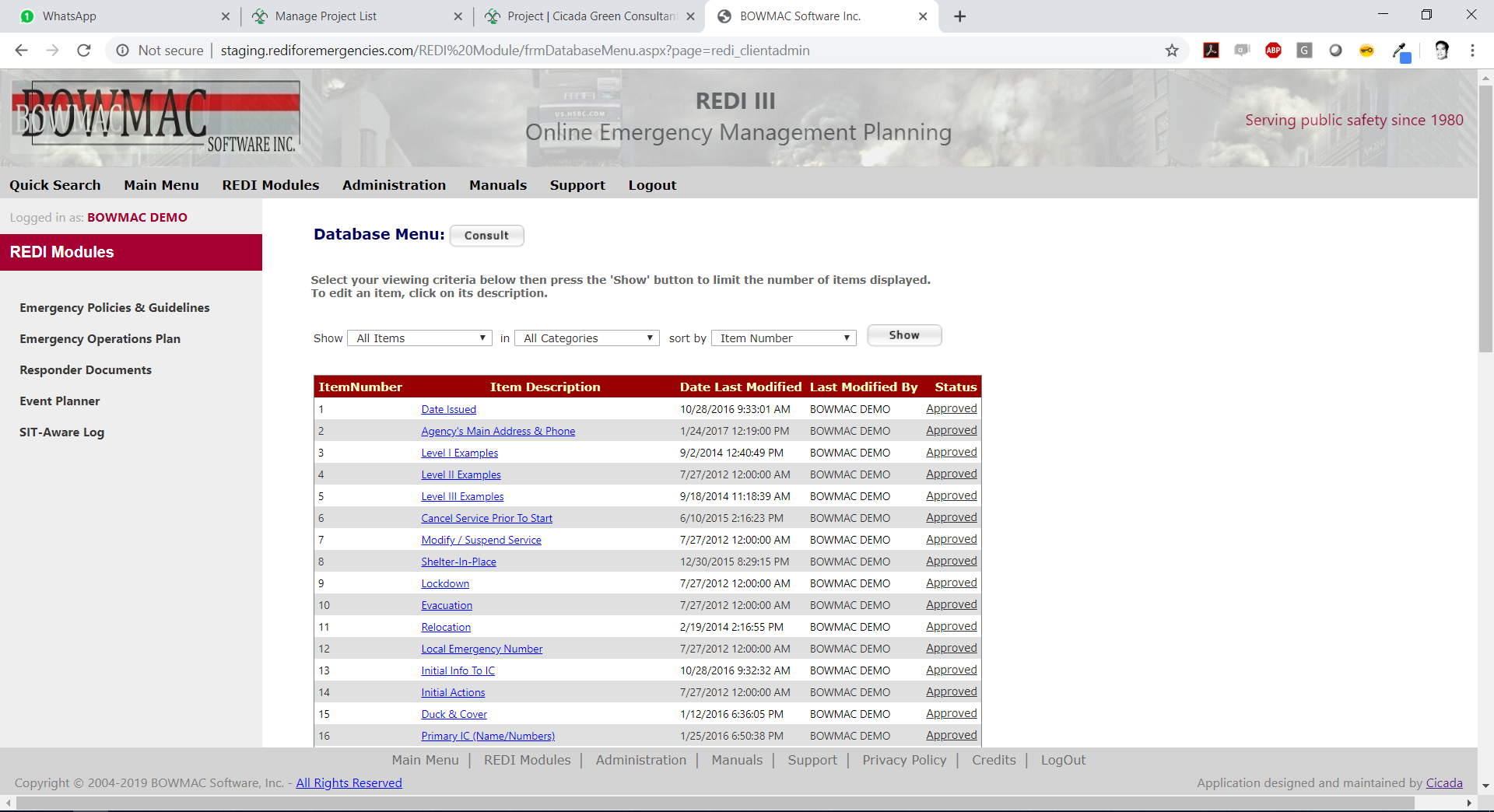Open the AdBlock Plus ABP extension
The image size is (1494, 812).
(x=1273, y=51)
